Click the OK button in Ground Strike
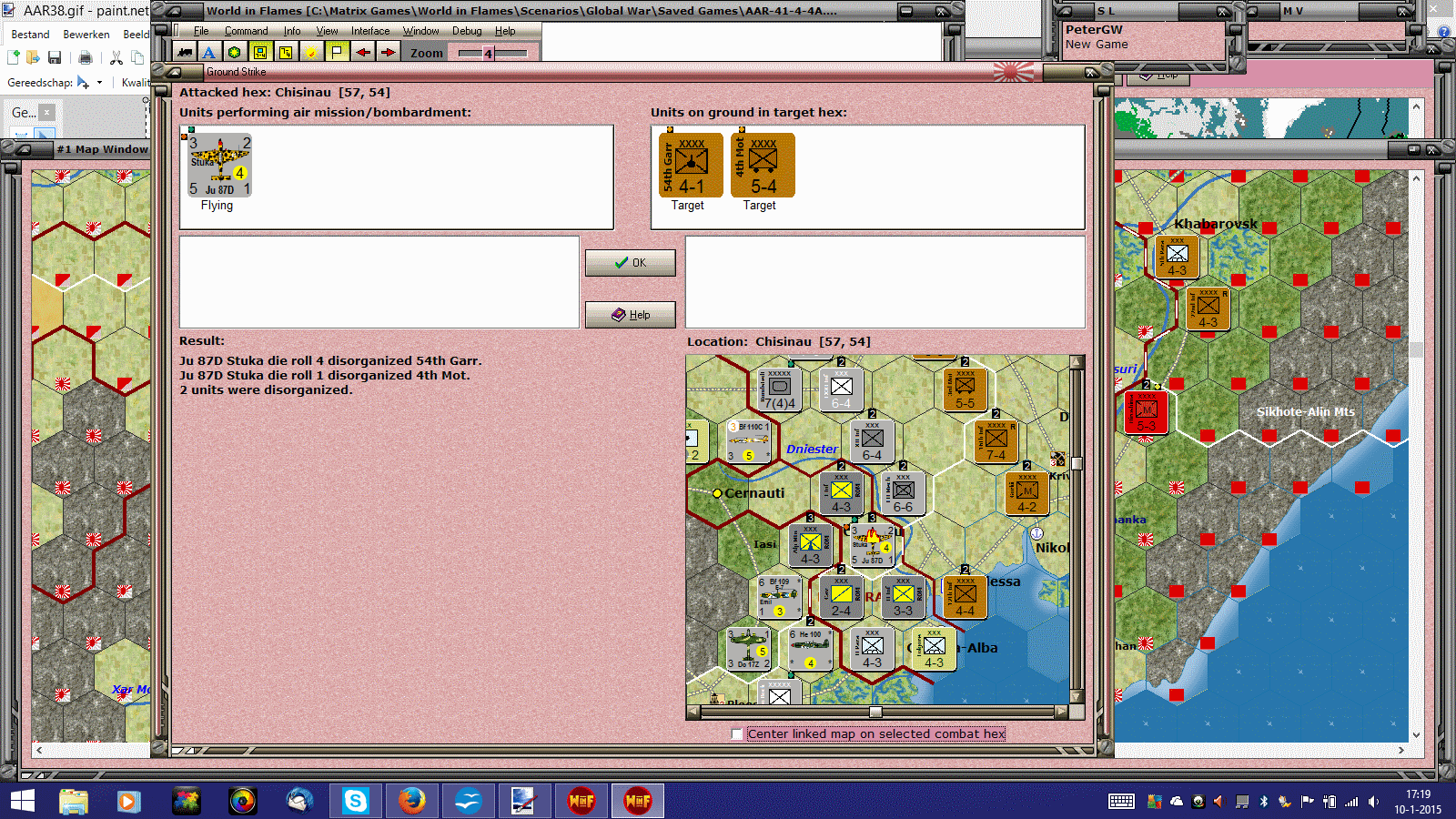This screenshot has width=1456, height=819. [x=630, y=263]
